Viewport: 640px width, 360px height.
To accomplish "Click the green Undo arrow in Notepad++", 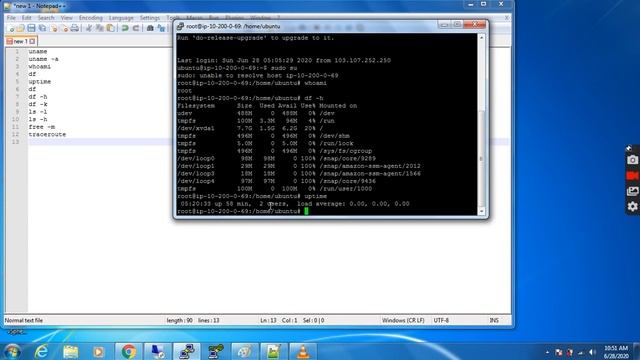I will click(125, 28).
